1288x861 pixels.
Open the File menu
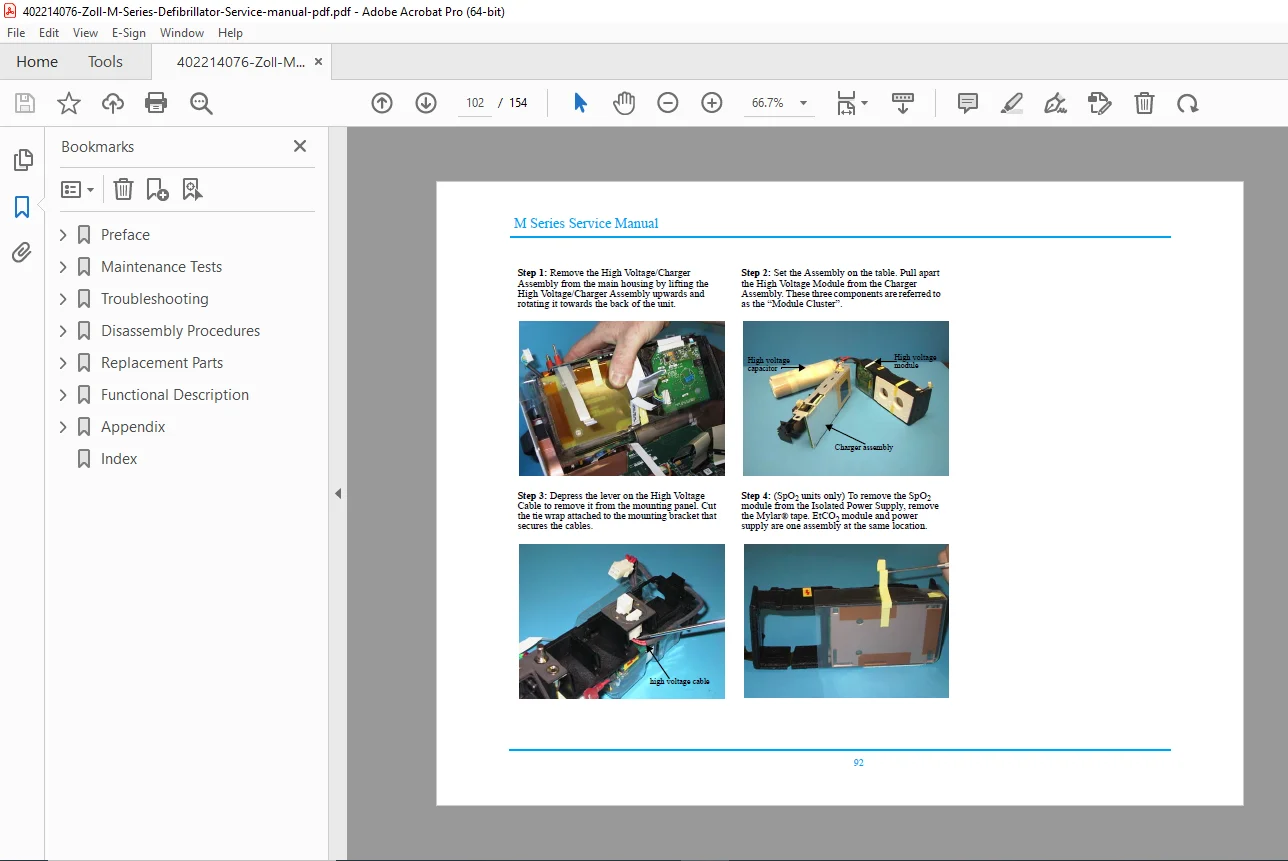(16, 33)
